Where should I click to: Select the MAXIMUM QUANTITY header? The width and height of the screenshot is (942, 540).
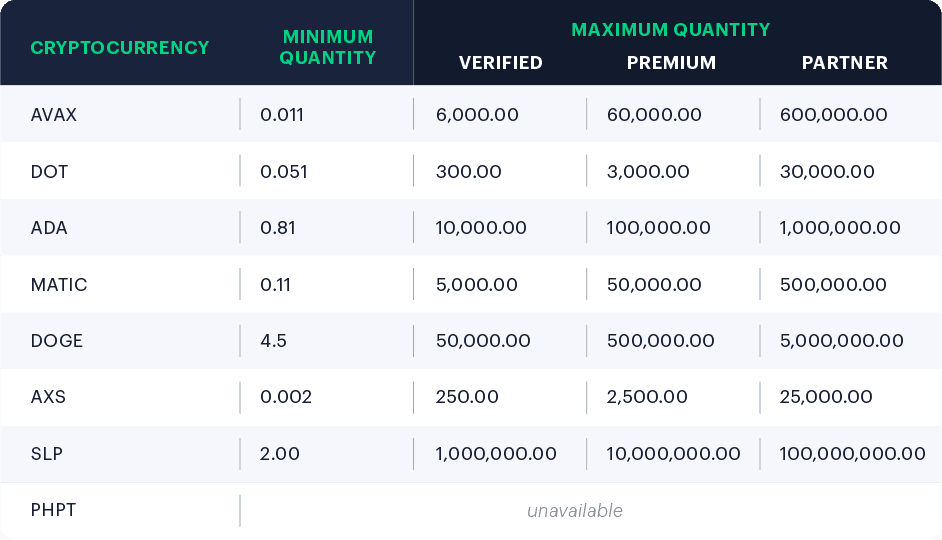pos(670,29)
